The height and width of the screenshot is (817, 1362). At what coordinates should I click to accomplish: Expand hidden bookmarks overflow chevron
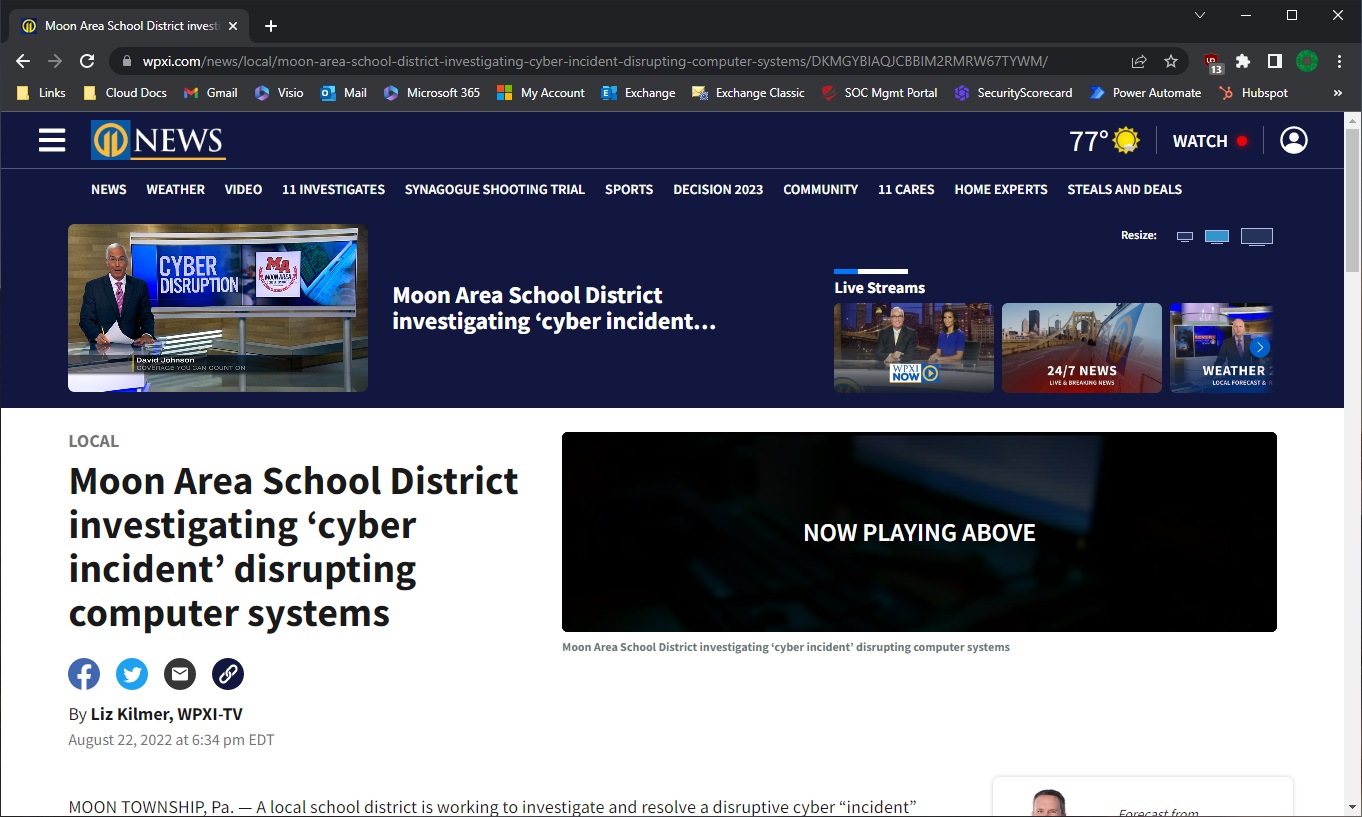click(1338, 93)
